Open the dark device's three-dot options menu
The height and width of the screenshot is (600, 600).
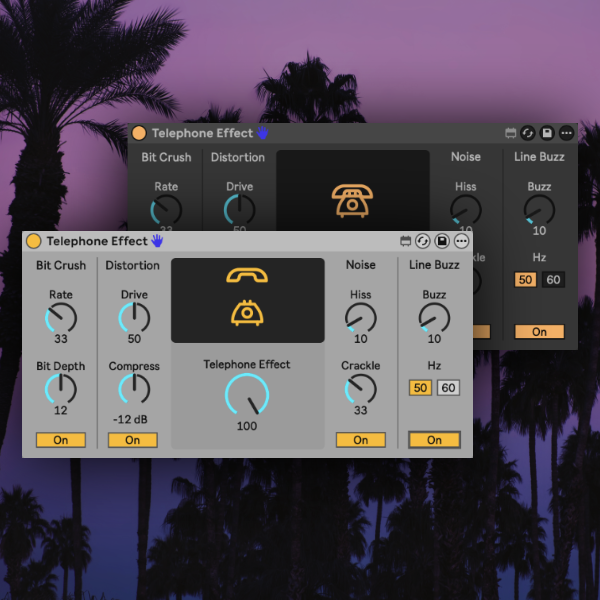pyautogui.click(x=566, y=133)
